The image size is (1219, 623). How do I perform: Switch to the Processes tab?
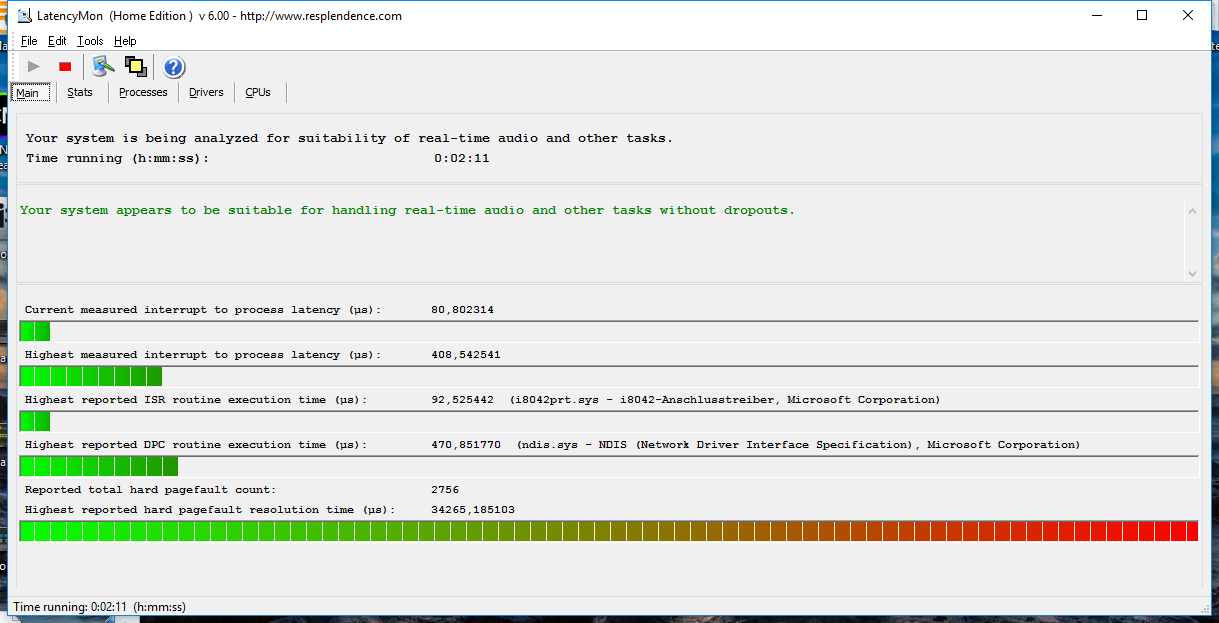(143, 93)
